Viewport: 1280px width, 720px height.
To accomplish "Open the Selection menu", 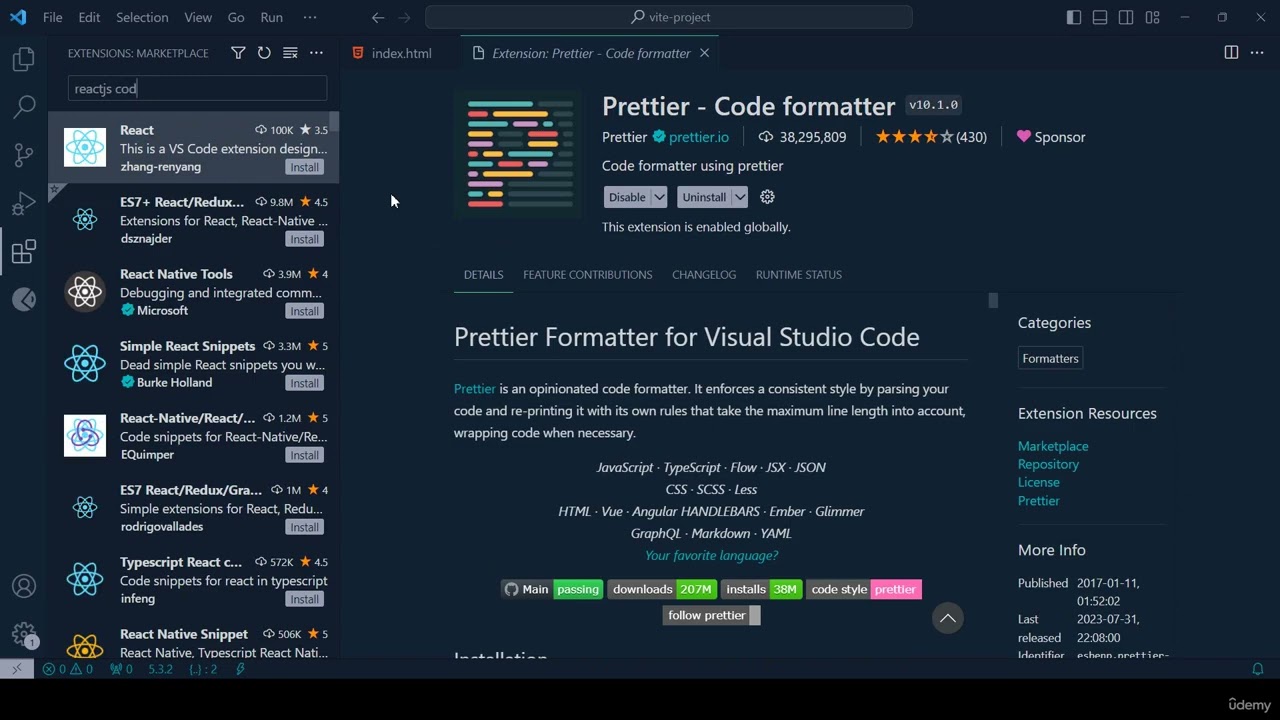I will pos(142,17).
